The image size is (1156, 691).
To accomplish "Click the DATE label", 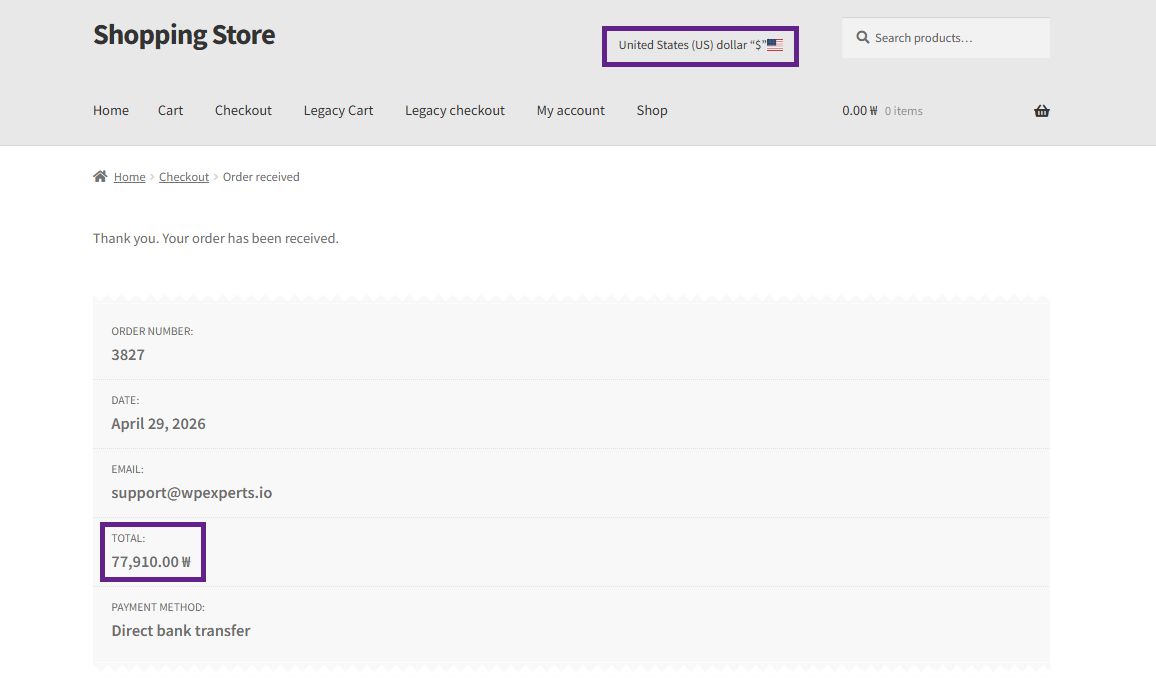I will [125, 400].
